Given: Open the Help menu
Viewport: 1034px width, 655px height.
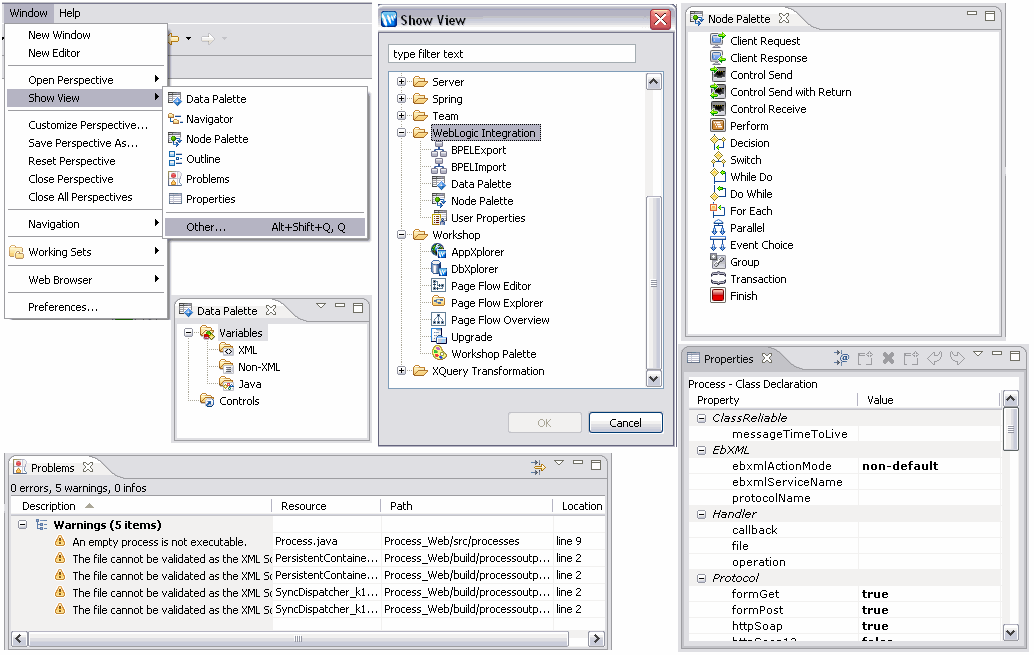Looking at the screenshot, I should [x=69, y=13].
